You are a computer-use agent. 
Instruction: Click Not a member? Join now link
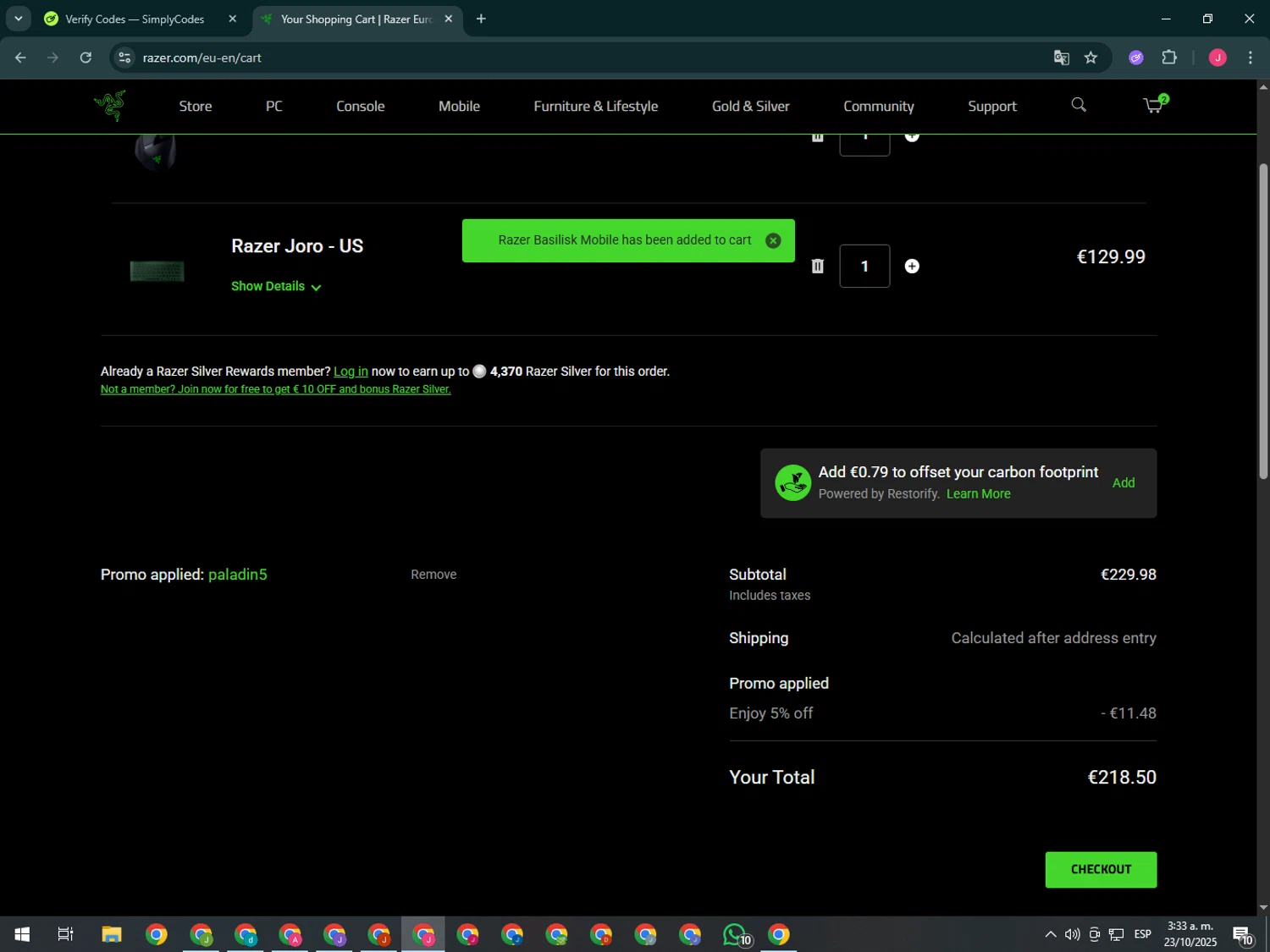[x=275, y=389]
